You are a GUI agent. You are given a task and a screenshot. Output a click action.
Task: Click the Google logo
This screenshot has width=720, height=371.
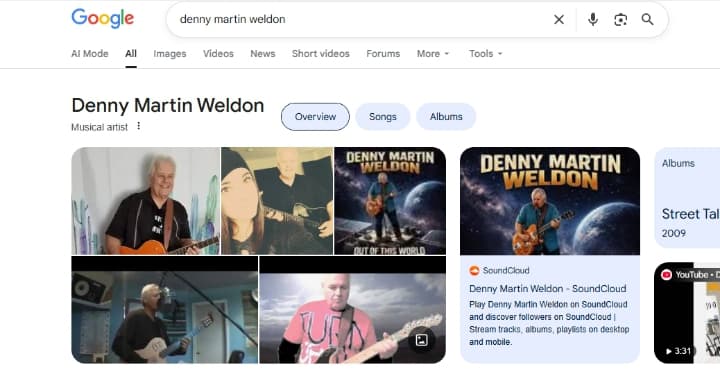click(x=103, y=19)
